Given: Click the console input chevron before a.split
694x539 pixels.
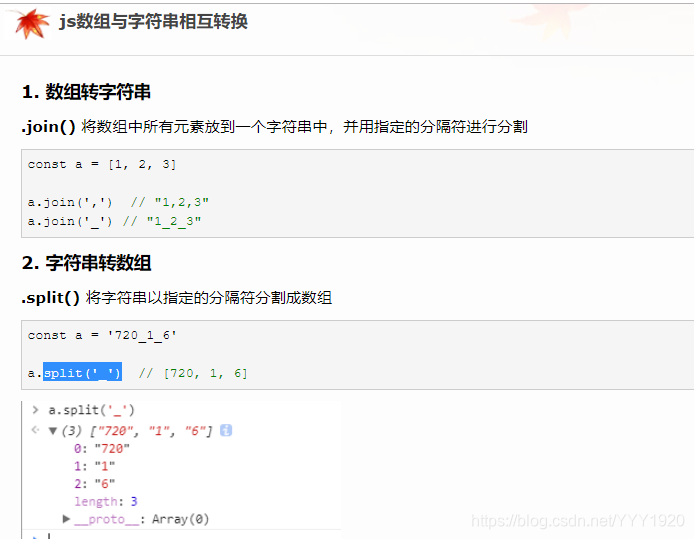Looking at the screenshot, I should 35,410.
